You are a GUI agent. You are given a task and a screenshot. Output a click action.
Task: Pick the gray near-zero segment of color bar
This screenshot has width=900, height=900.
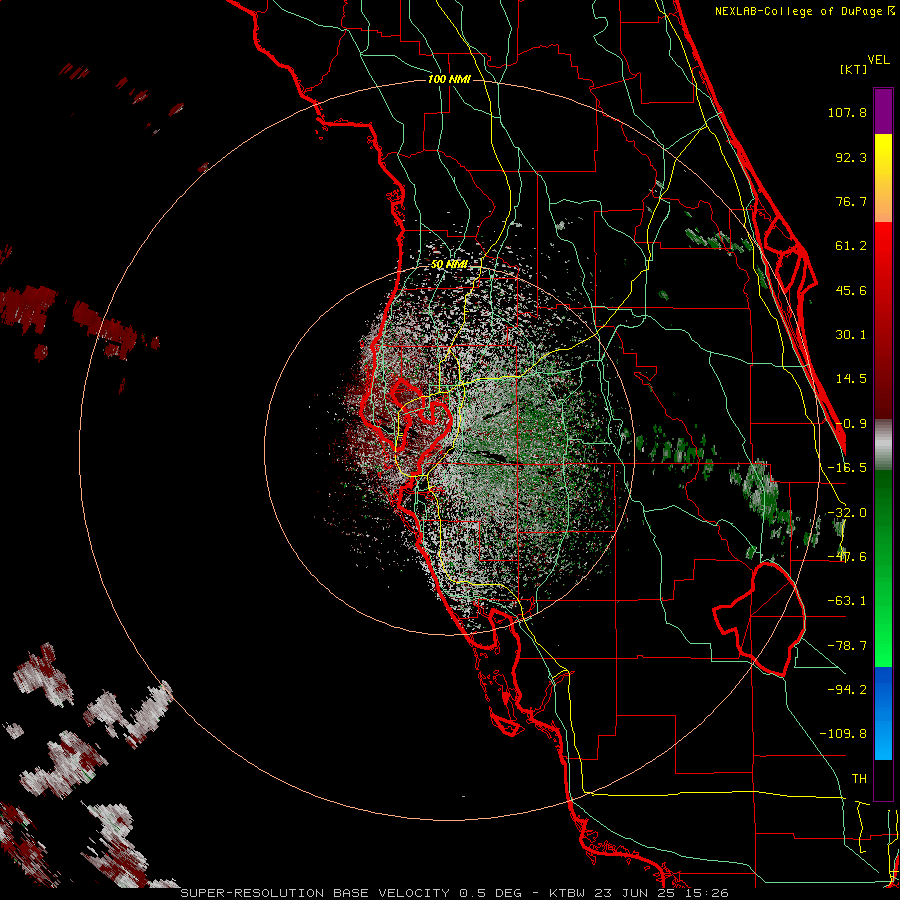tap(883, 445)
